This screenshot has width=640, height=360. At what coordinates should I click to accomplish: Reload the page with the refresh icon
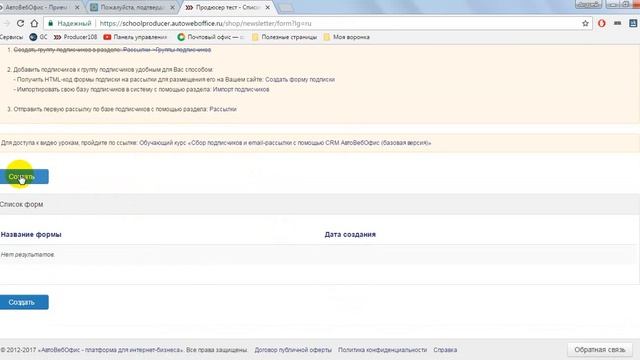20,24
